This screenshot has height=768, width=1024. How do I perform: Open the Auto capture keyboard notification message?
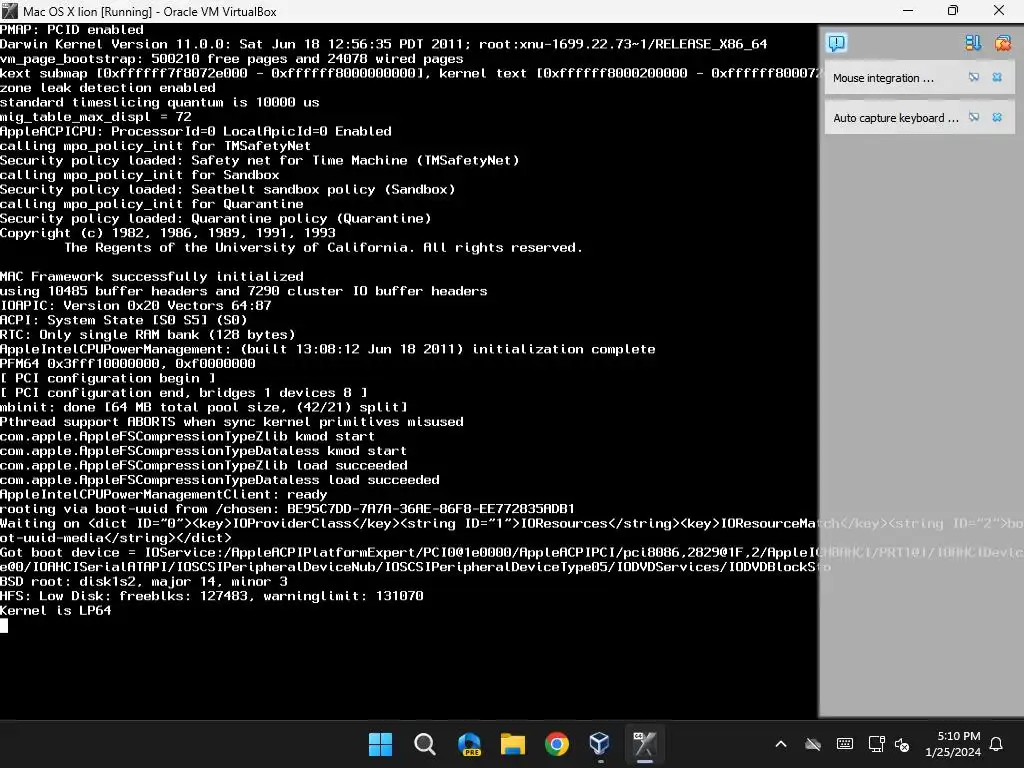[895, 118]
